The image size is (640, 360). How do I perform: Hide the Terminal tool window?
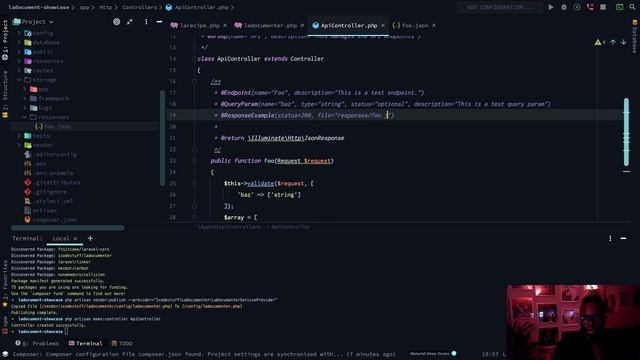[x=623, y=238]
